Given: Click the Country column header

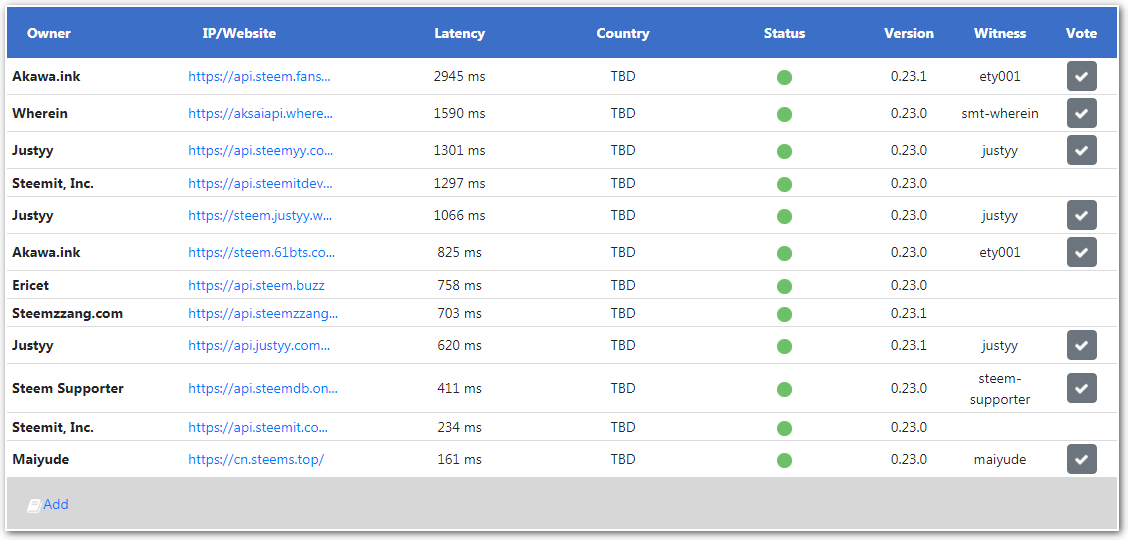Looking at the screenshot, I should pyautogui.click(x=623, y=33).
